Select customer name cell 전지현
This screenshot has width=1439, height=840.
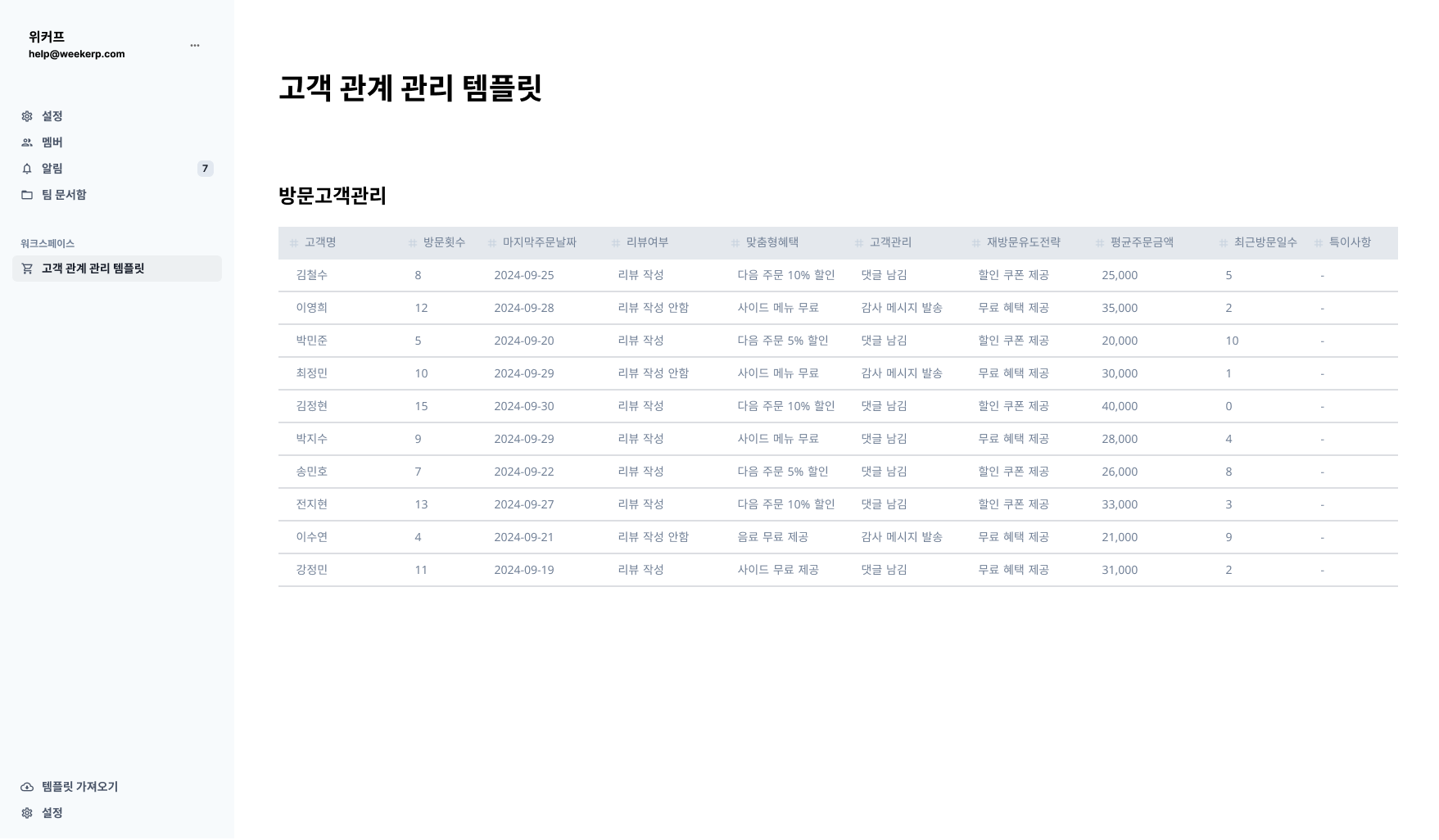312,504
